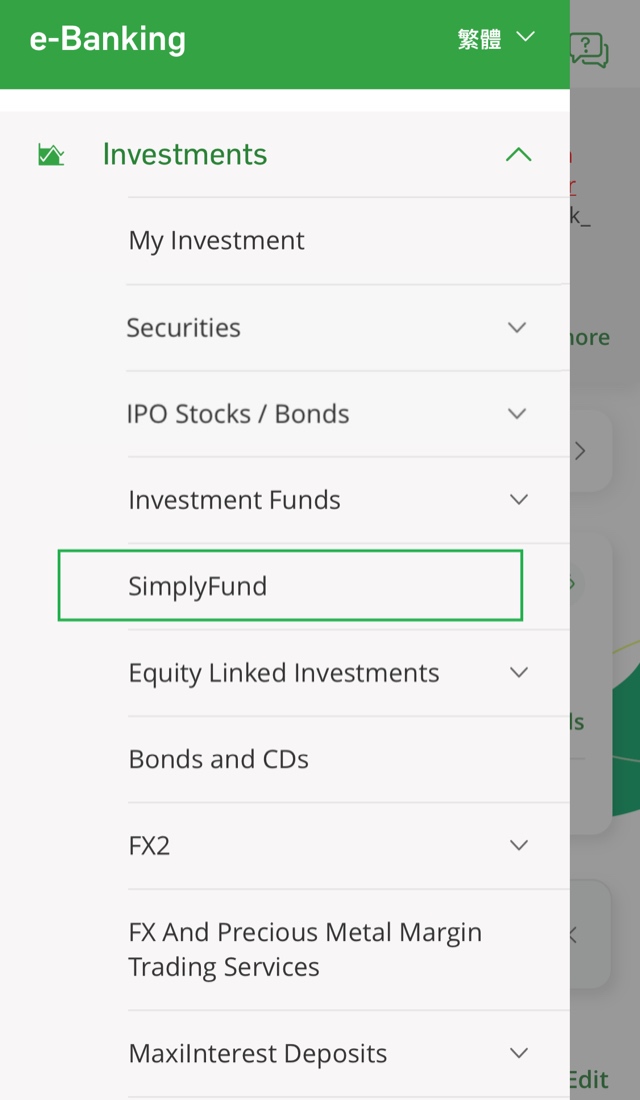The width and height of the screenshot is (640, 1100).
Task: Click the e-Banking header title
Action: (107, 40)
